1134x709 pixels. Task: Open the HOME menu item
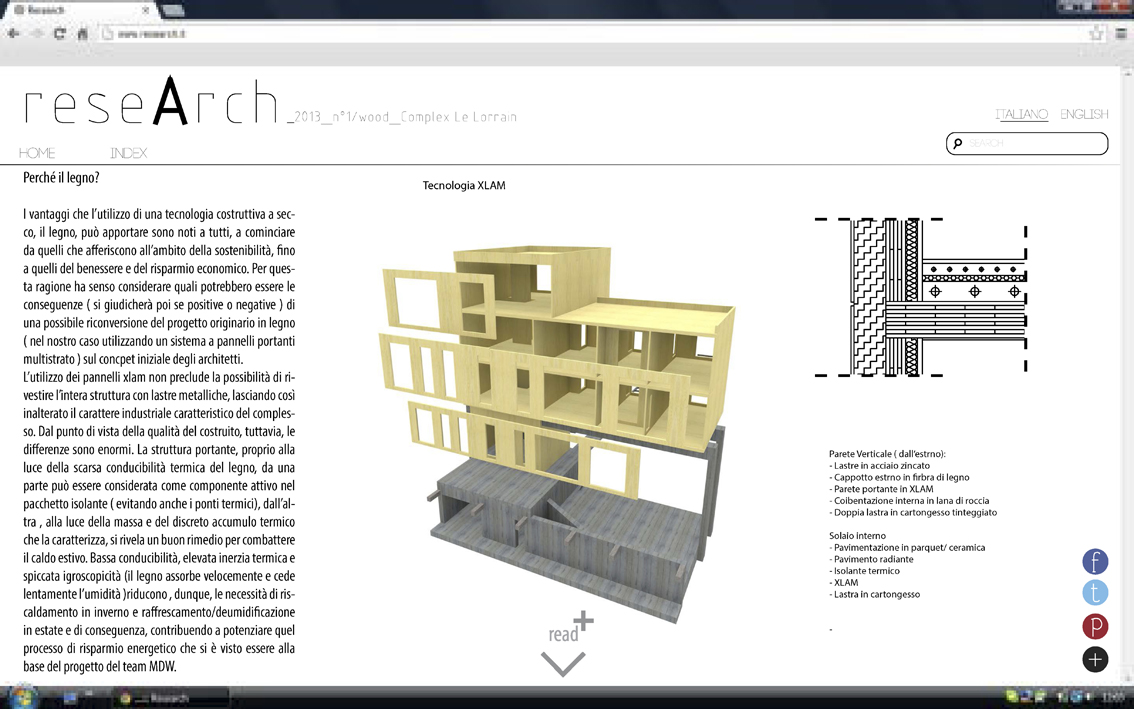pyautogui.click(x=37, y=153)
